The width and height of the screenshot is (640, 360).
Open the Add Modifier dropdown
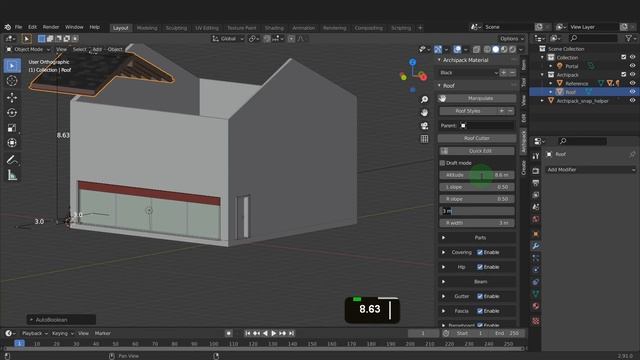[x=591, y=169]
